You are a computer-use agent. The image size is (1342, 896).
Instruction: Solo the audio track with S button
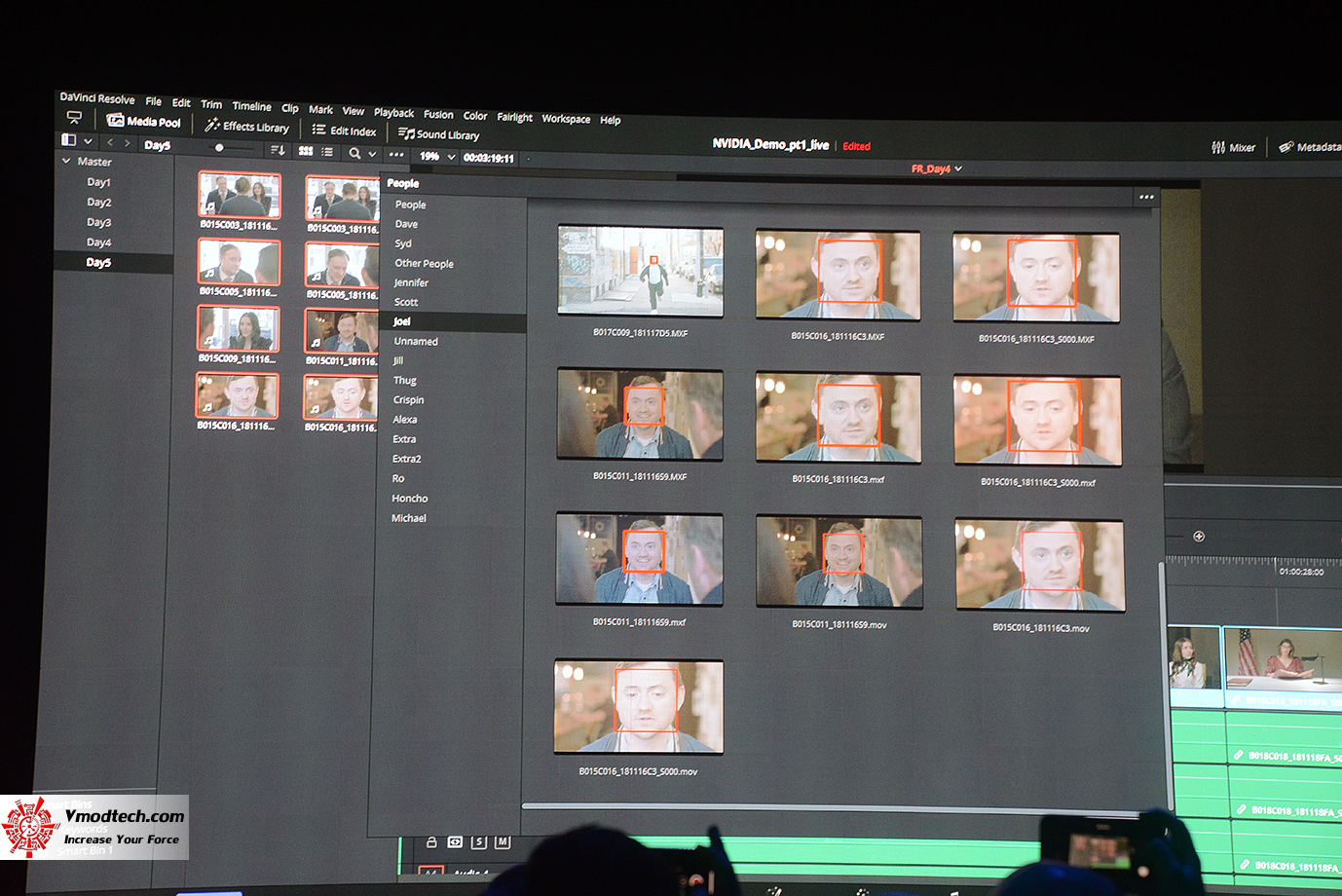(478, 841)
